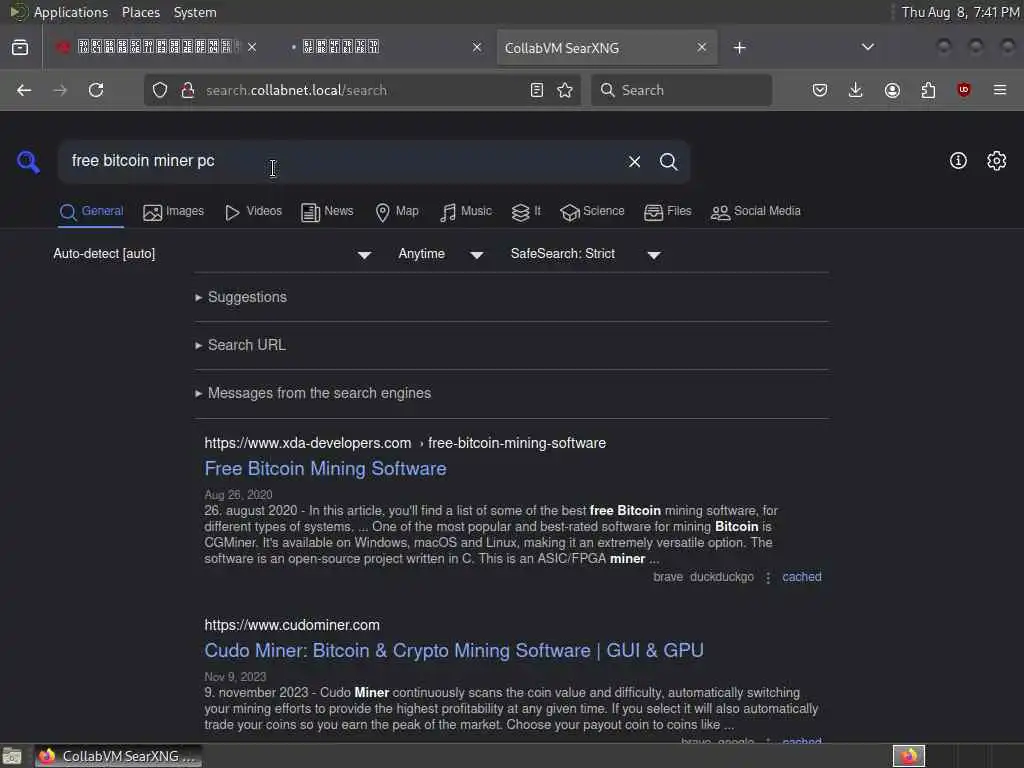Screen dimensions: 1024x768
Task: Focus the Firefox Search box
Action: (681, 90)
